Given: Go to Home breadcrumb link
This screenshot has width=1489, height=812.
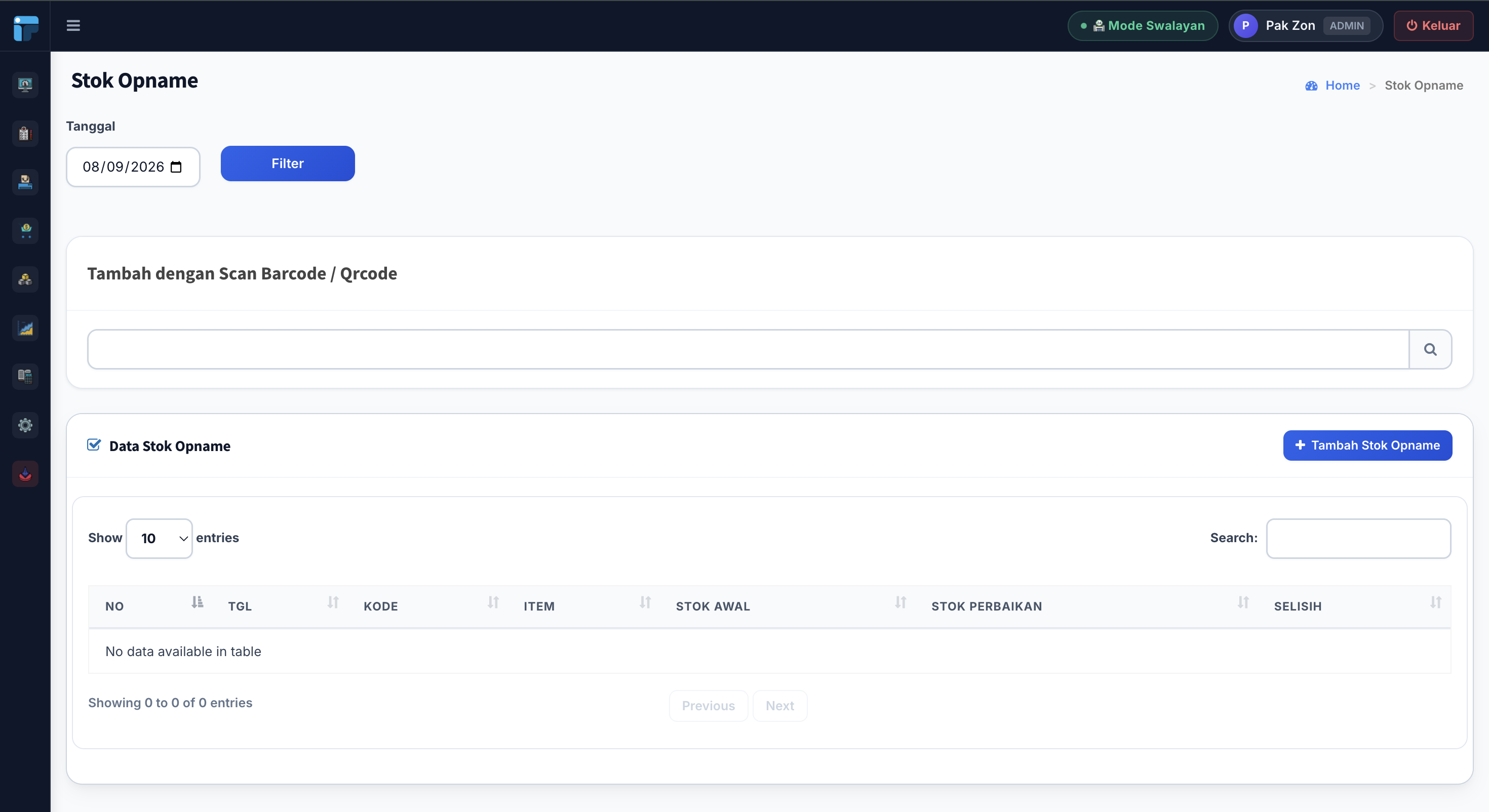Looking at the screenshot, I should pyautogui.click(x=1342, y=86).
